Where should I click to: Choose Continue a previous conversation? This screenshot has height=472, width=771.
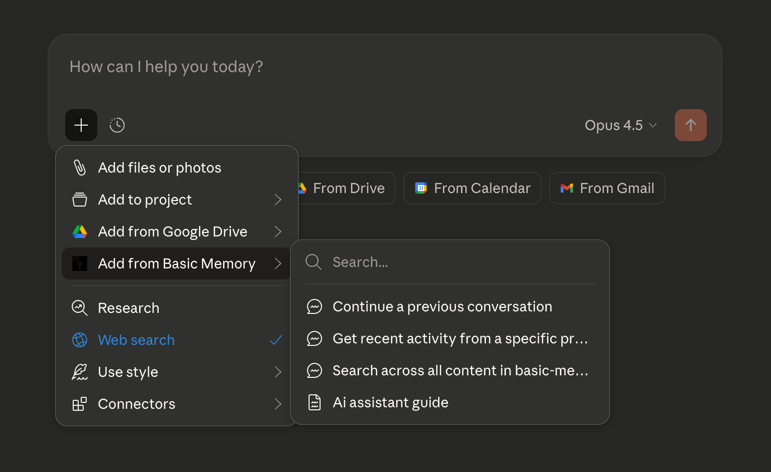coord(442,306)
